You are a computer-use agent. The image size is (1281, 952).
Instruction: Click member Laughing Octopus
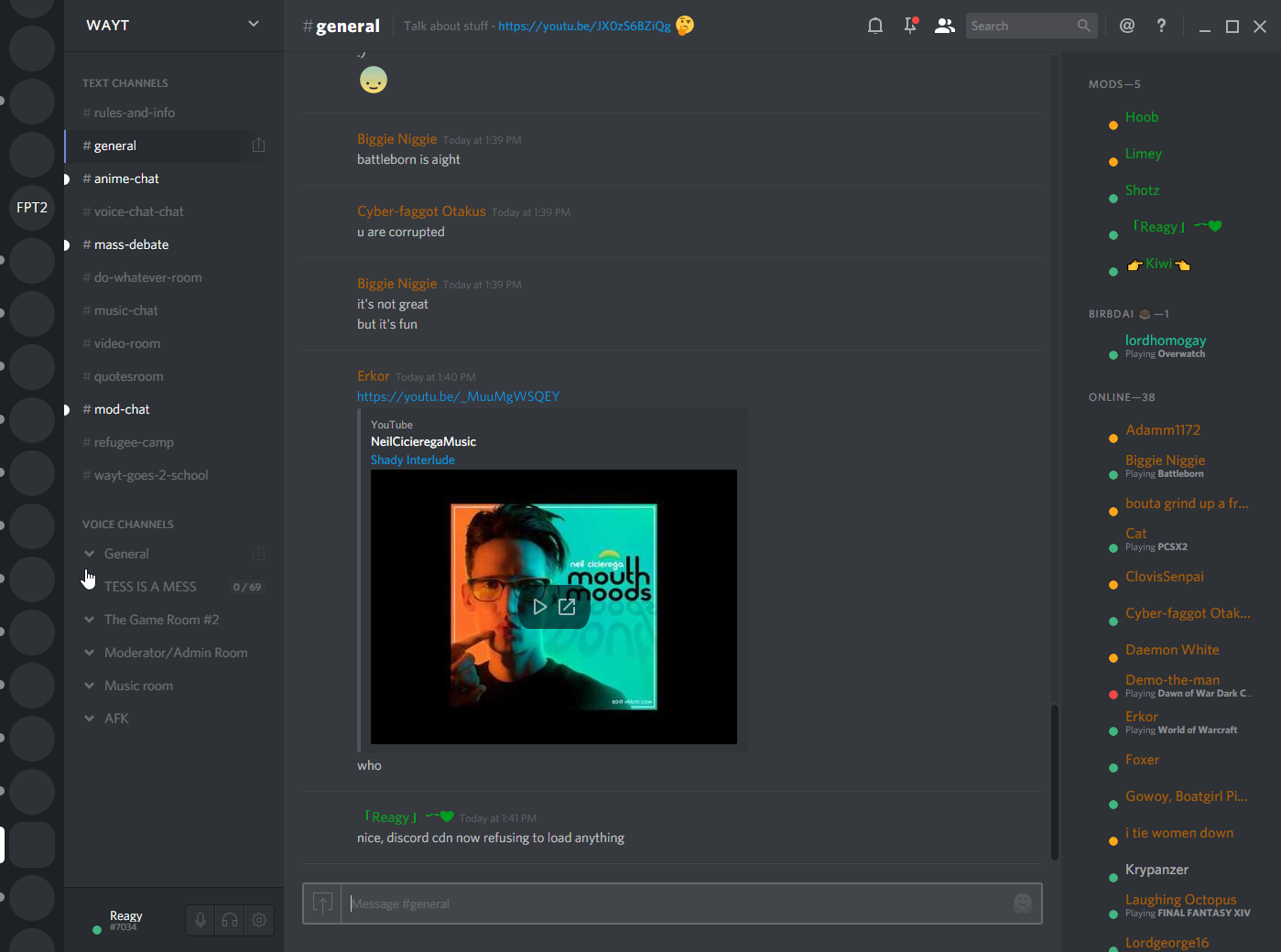(1180, 900)
